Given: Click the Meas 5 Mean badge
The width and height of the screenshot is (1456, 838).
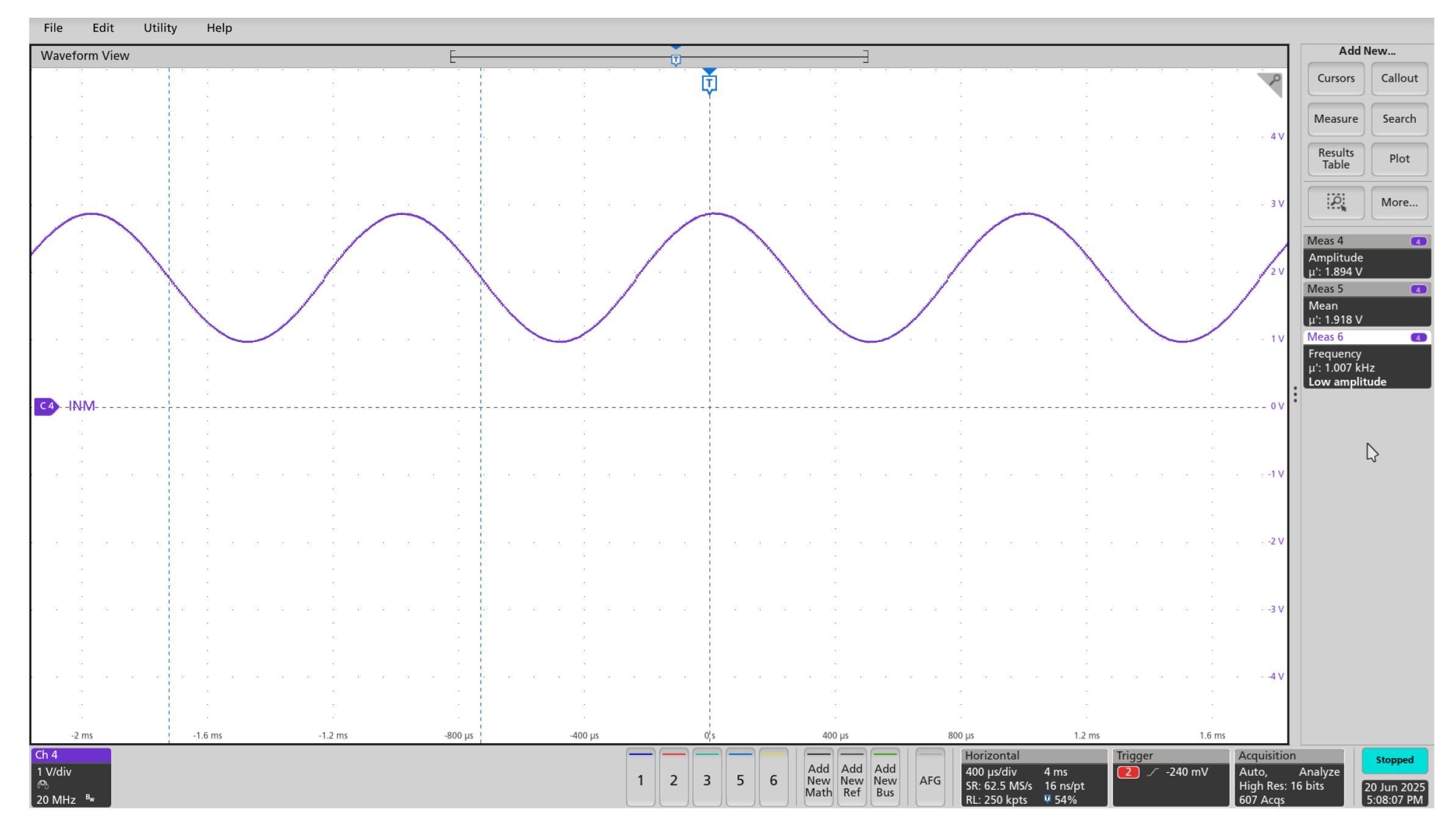Looking at the screenshot, I should tap(1367, 305).
